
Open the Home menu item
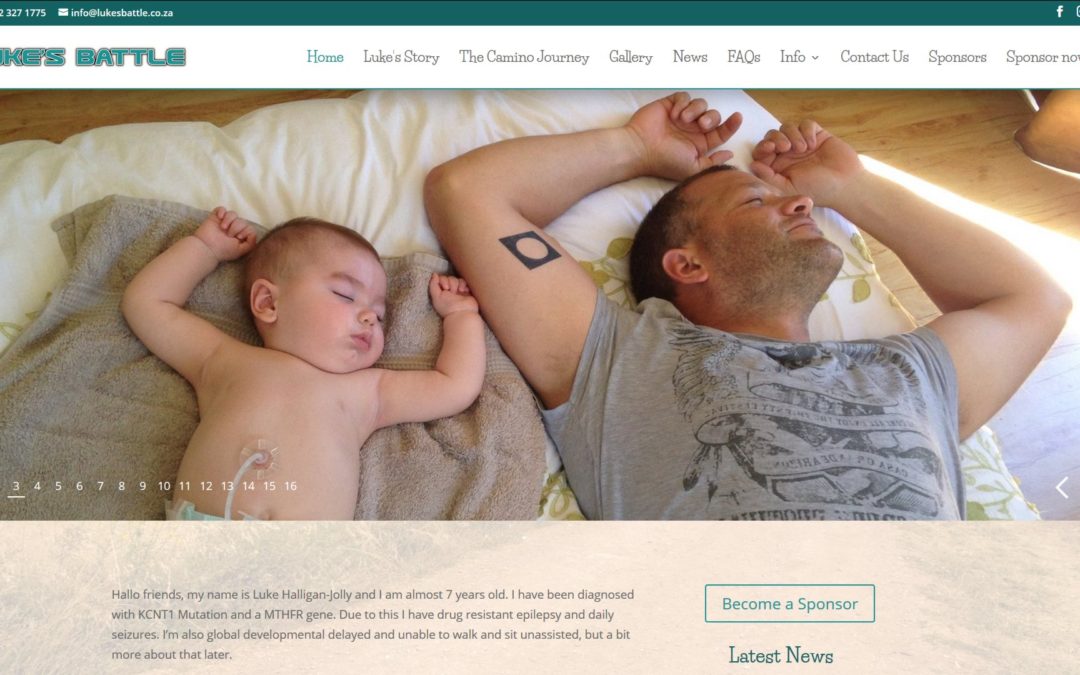coord(325,57)
